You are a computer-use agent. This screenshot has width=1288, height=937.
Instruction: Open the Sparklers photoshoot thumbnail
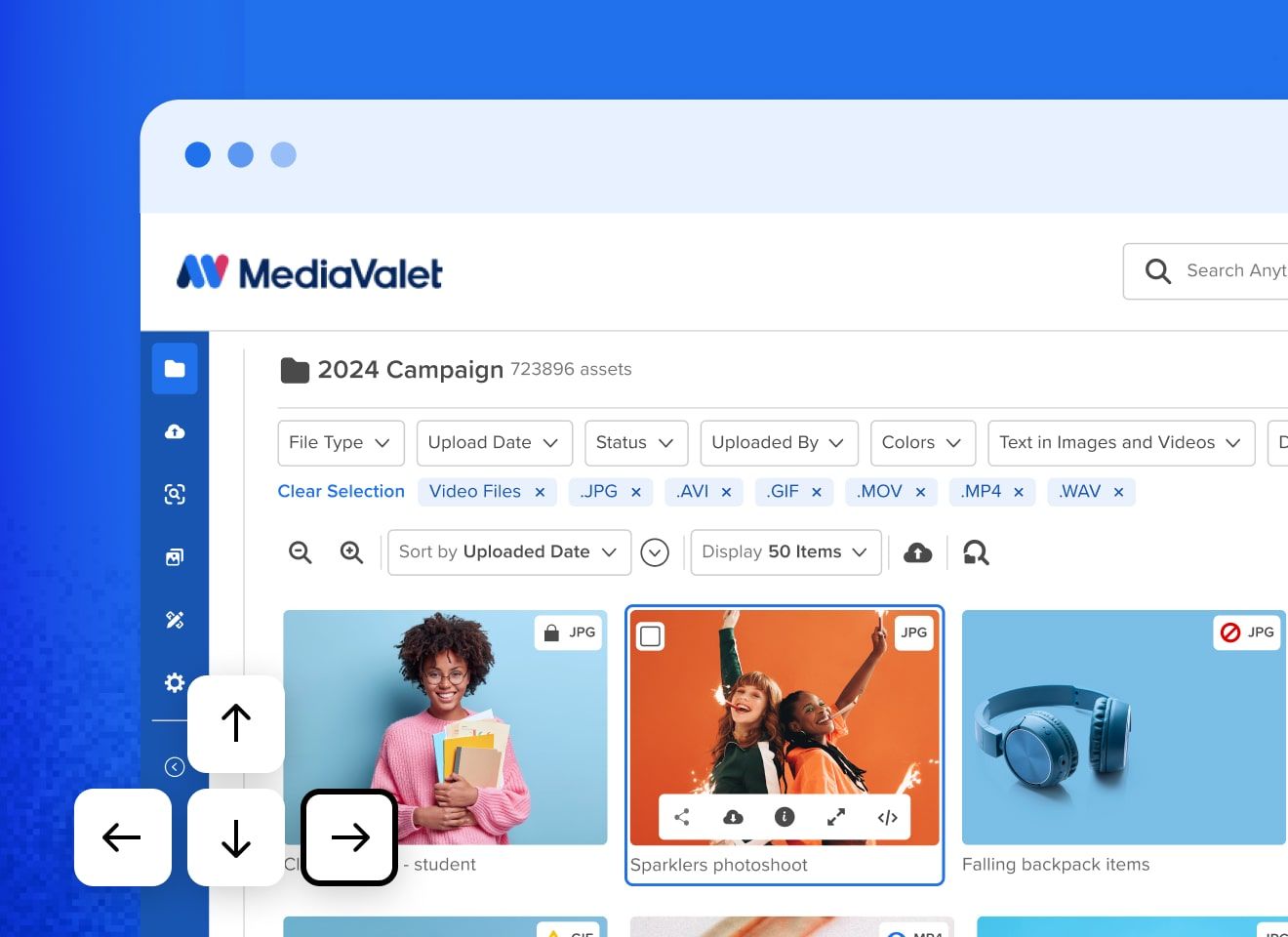(785, 727)
